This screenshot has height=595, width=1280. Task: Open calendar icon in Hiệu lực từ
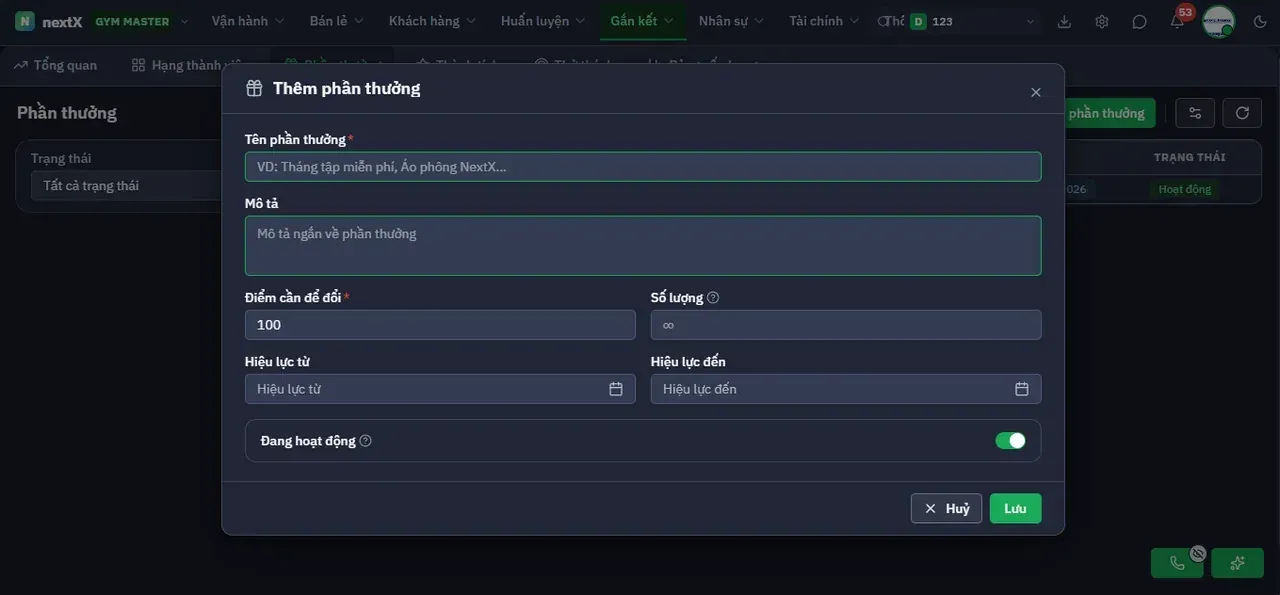616,389
